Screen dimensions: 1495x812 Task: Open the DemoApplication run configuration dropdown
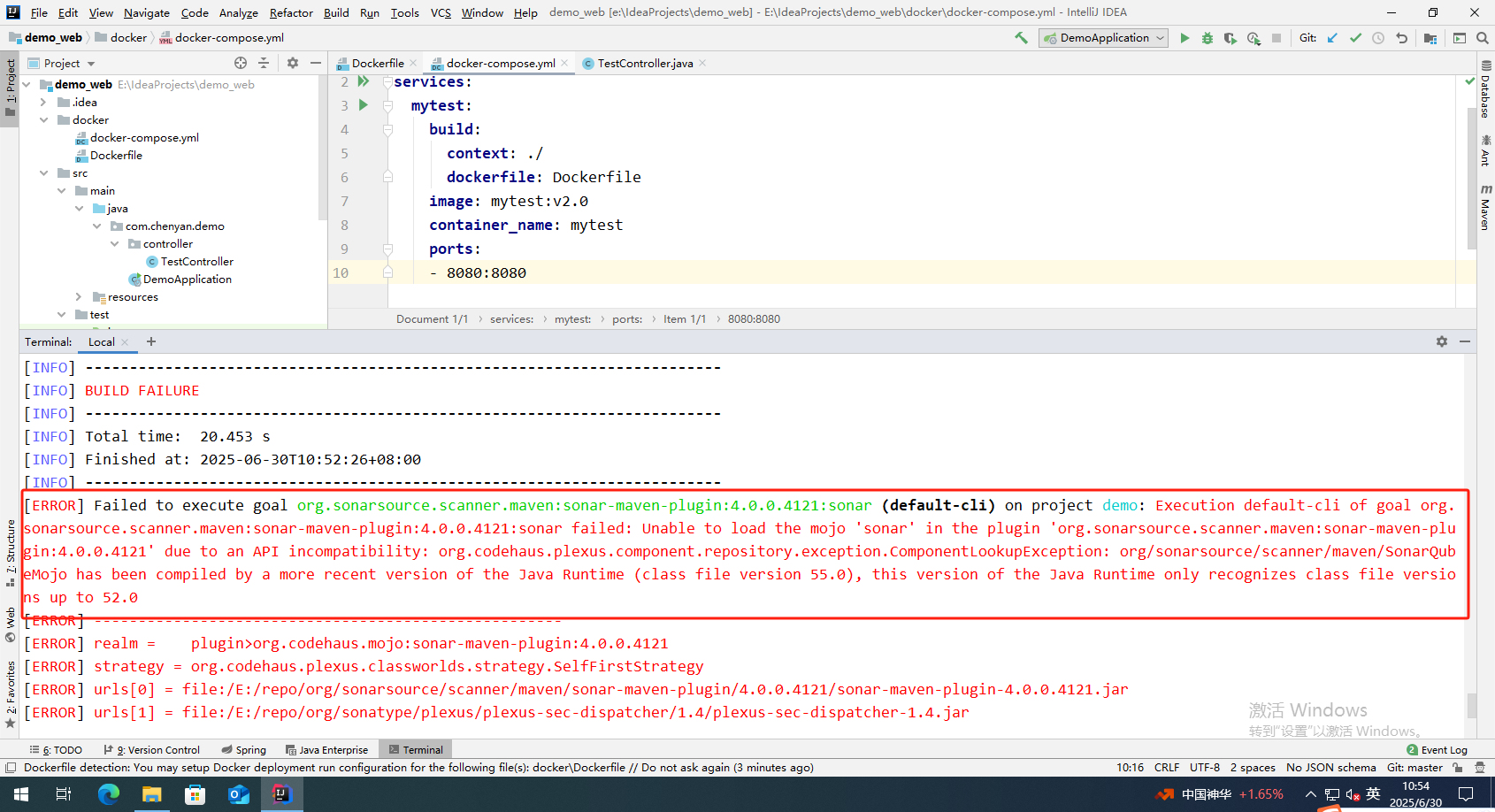tap(1103, 38)
